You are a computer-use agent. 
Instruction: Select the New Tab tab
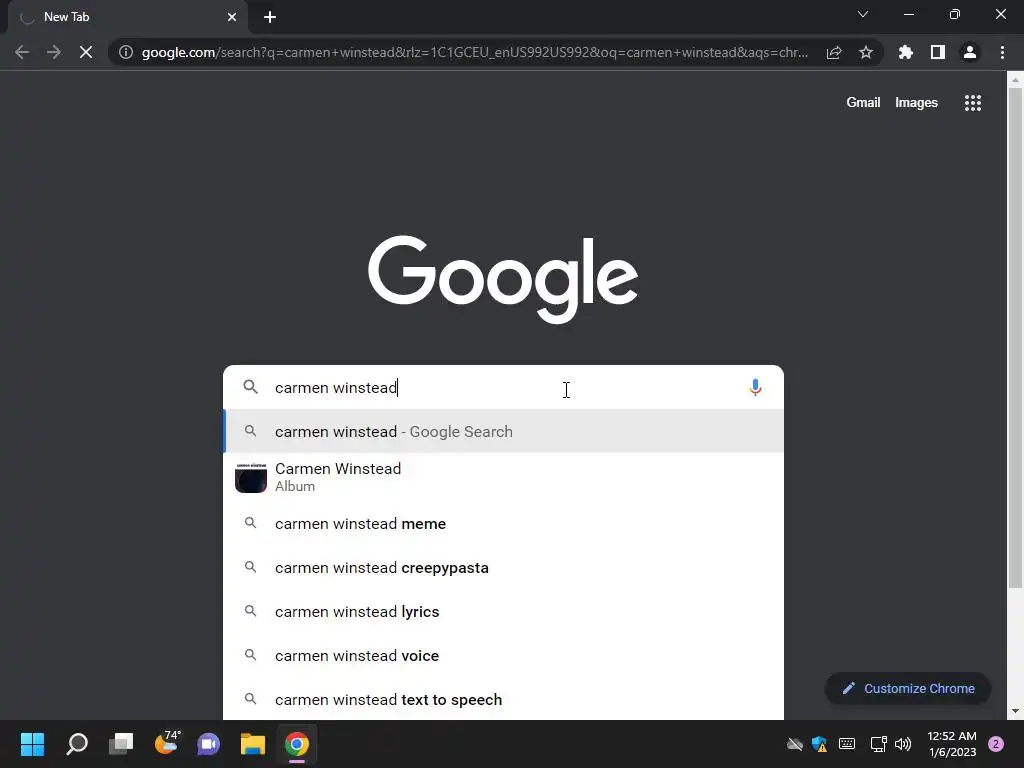(x=127, y=17)
